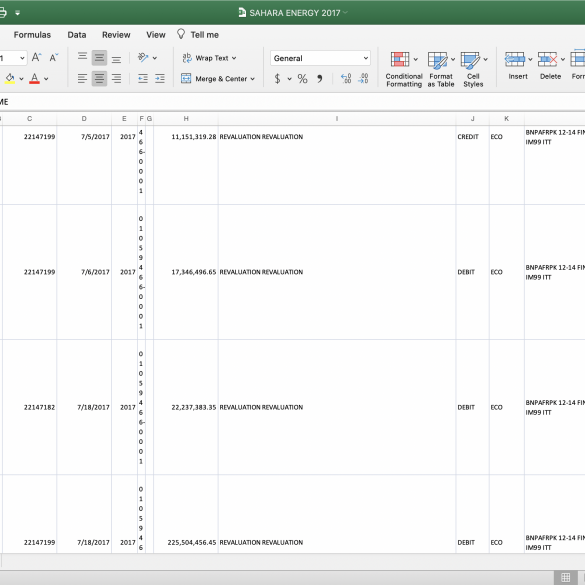This screenshot has width=585, height=585.
Task: Open Cell Styles gallery
Action: [473, 70]
